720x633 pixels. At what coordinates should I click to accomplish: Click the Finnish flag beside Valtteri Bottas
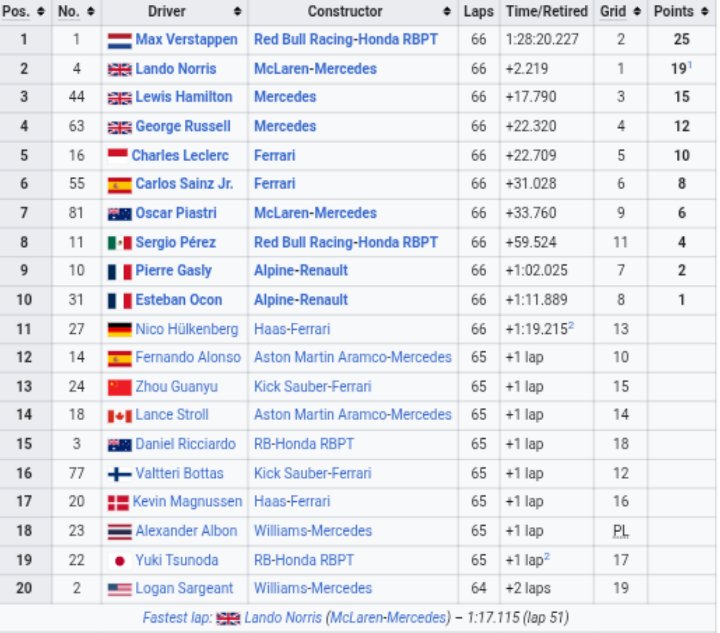(x=119, y=474)
